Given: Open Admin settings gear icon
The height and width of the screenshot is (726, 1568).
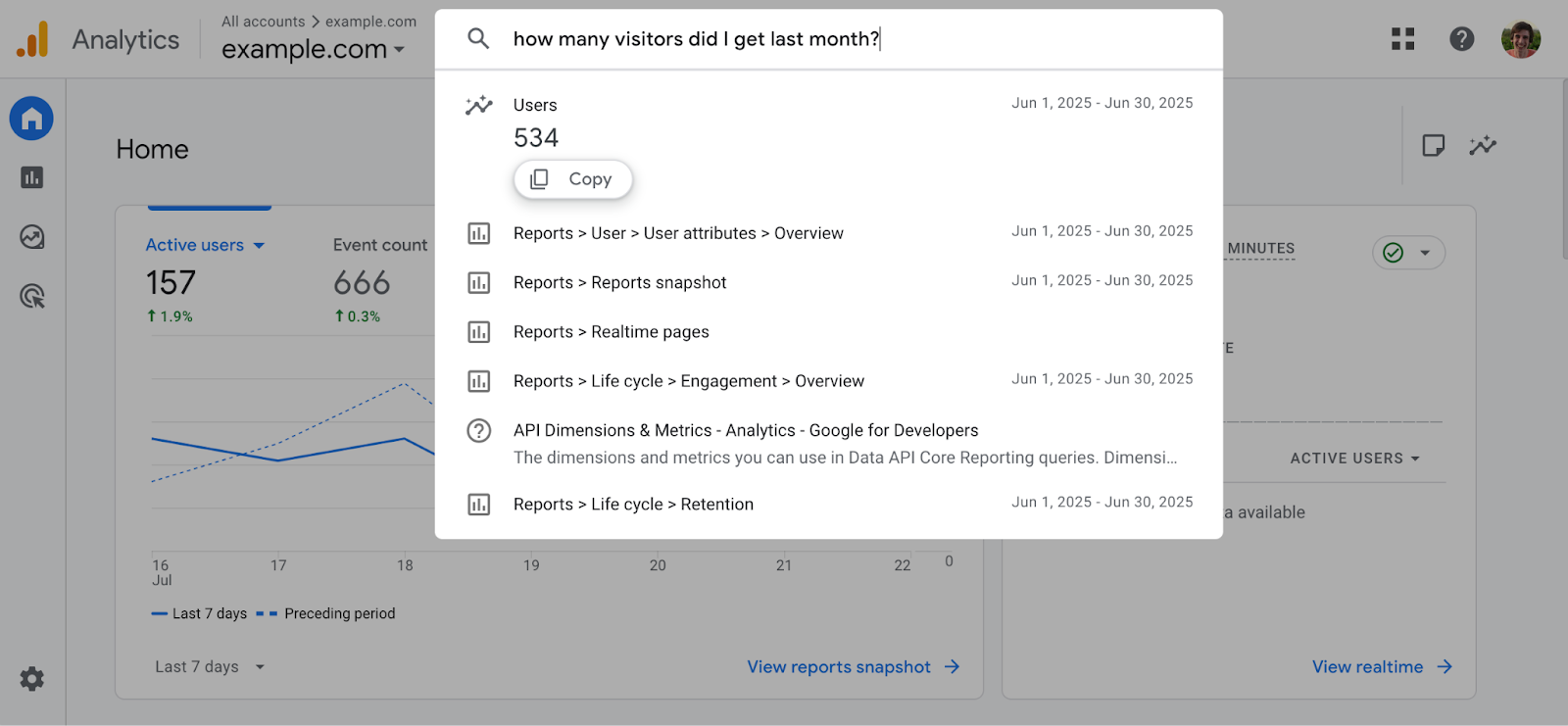Looking at the screenshot, I should pyautogui.click(x=31, y=679).
